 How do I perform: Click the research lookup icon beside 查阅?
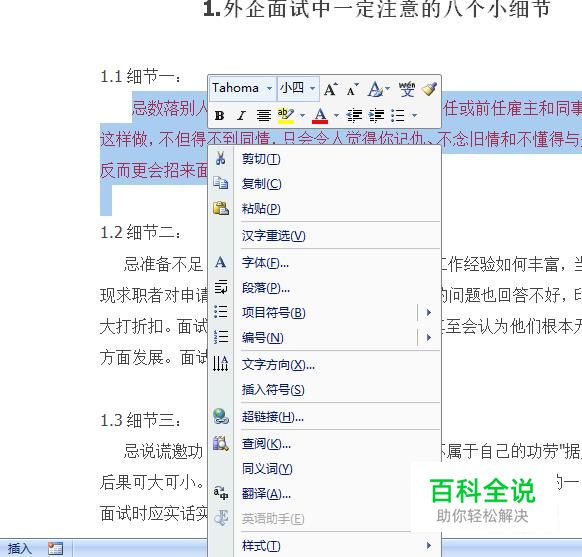point(220,443)
